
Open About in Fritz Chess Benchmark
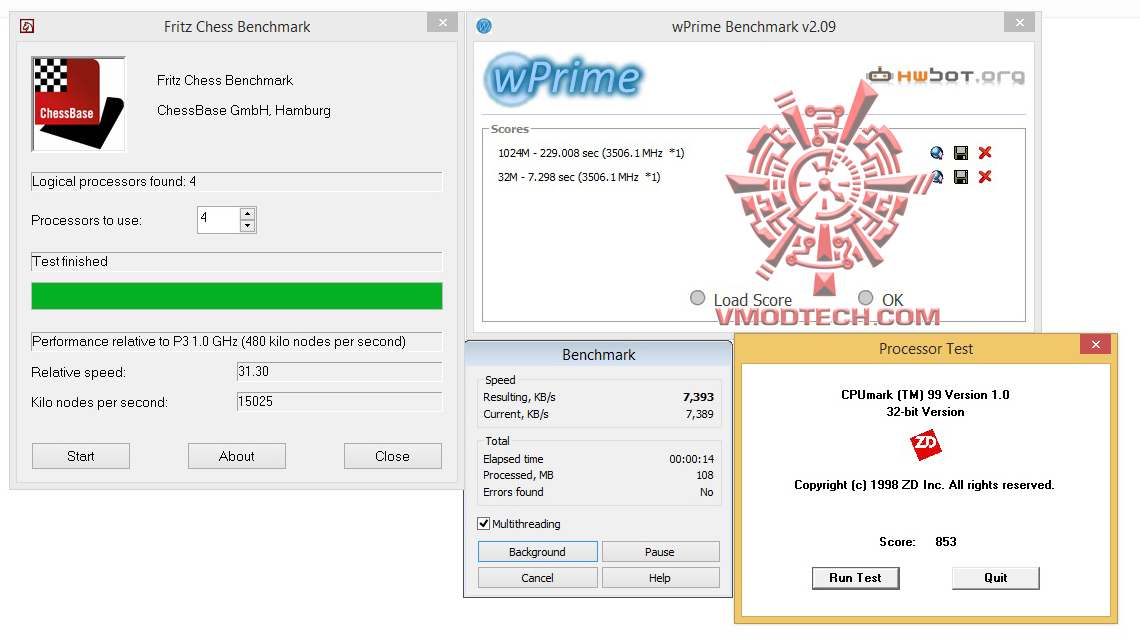coord(236,456)
